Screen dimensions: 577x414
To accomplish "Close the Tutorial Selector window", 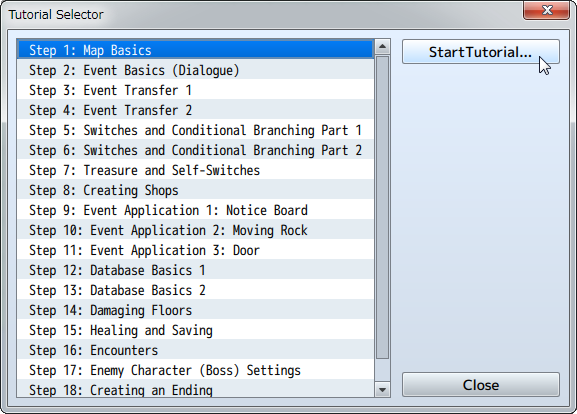I will [546, 10].
